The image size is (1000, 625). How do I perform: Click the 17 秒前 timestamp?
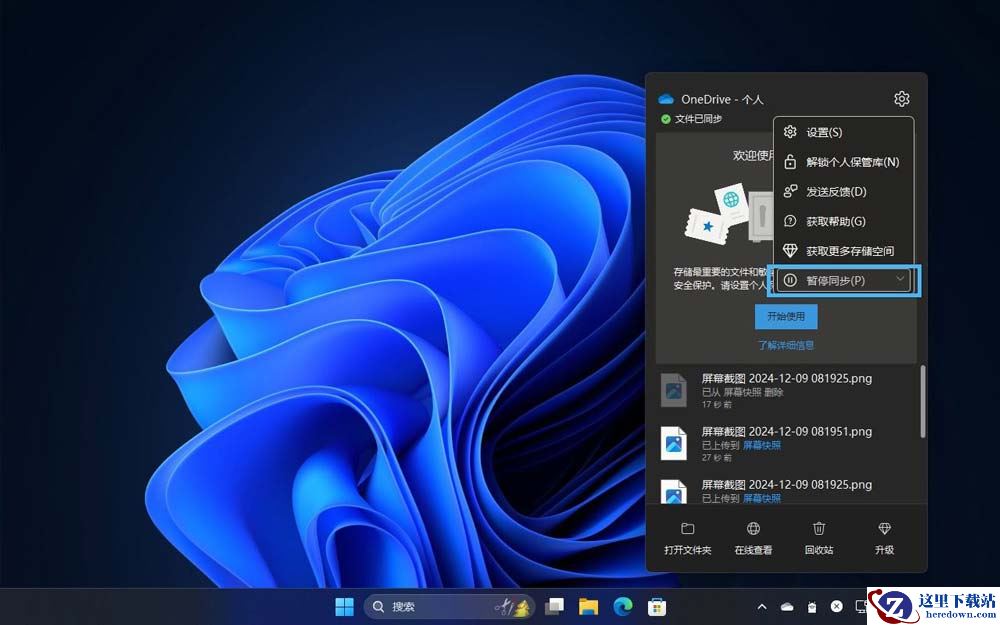click(x=717, y=404)
